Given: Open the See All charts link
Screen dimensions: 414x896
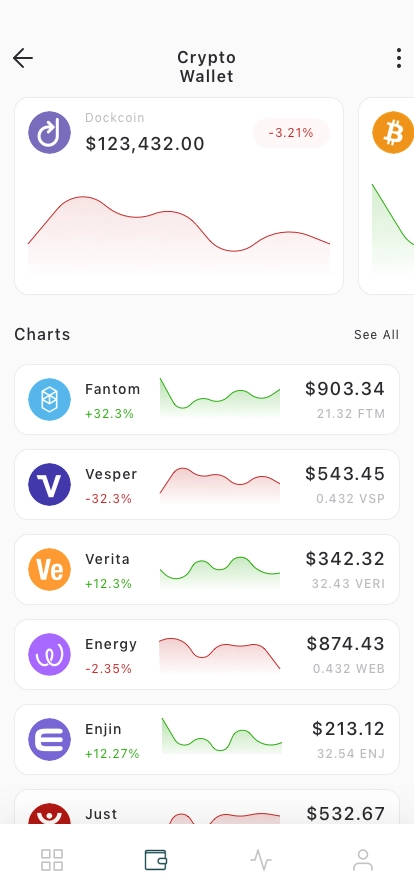Looking at the screenshot, I should [376, 335].
